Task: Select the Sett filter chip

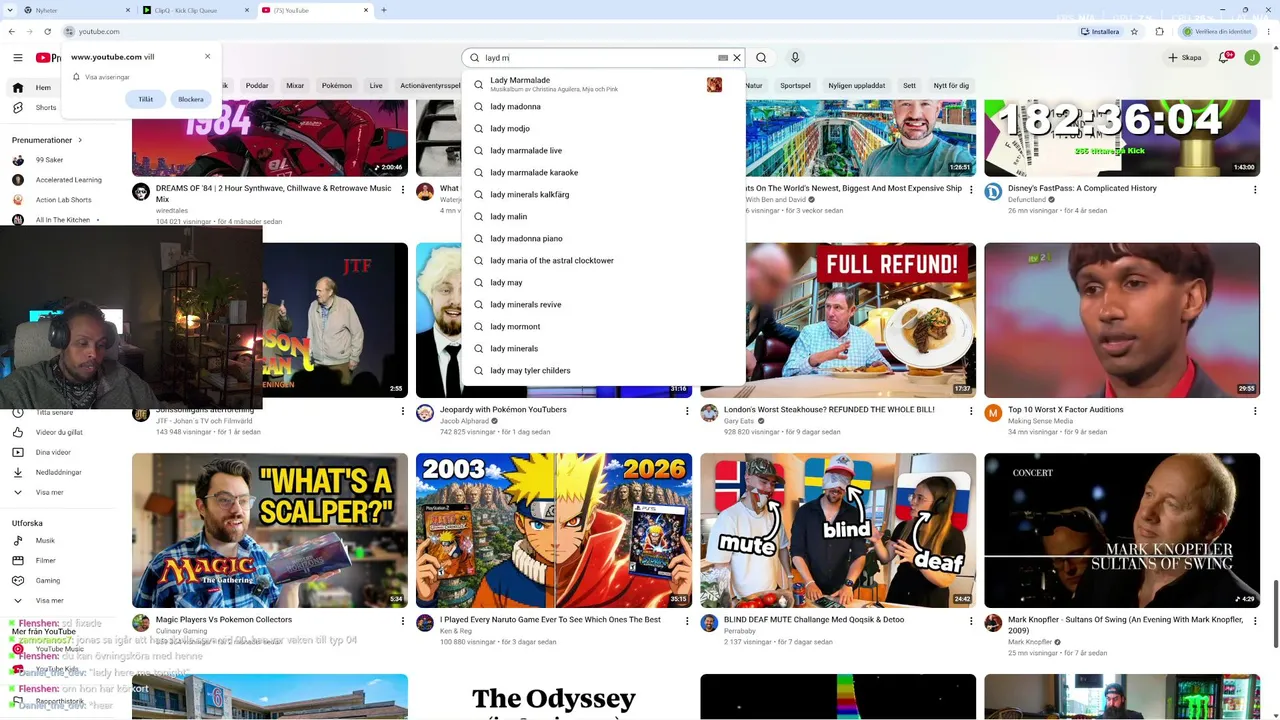Action: (x=909, y=86)
